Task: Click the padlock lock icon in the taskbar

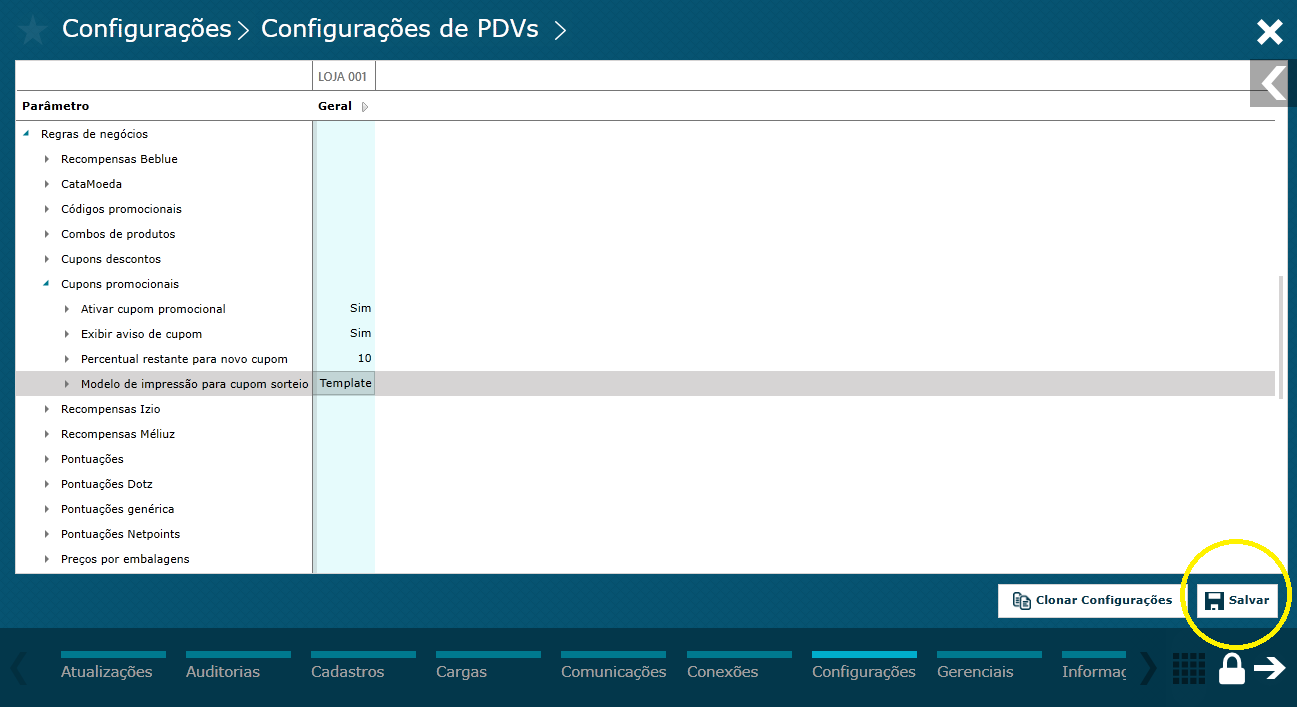Action: (x=1231, y=668)
